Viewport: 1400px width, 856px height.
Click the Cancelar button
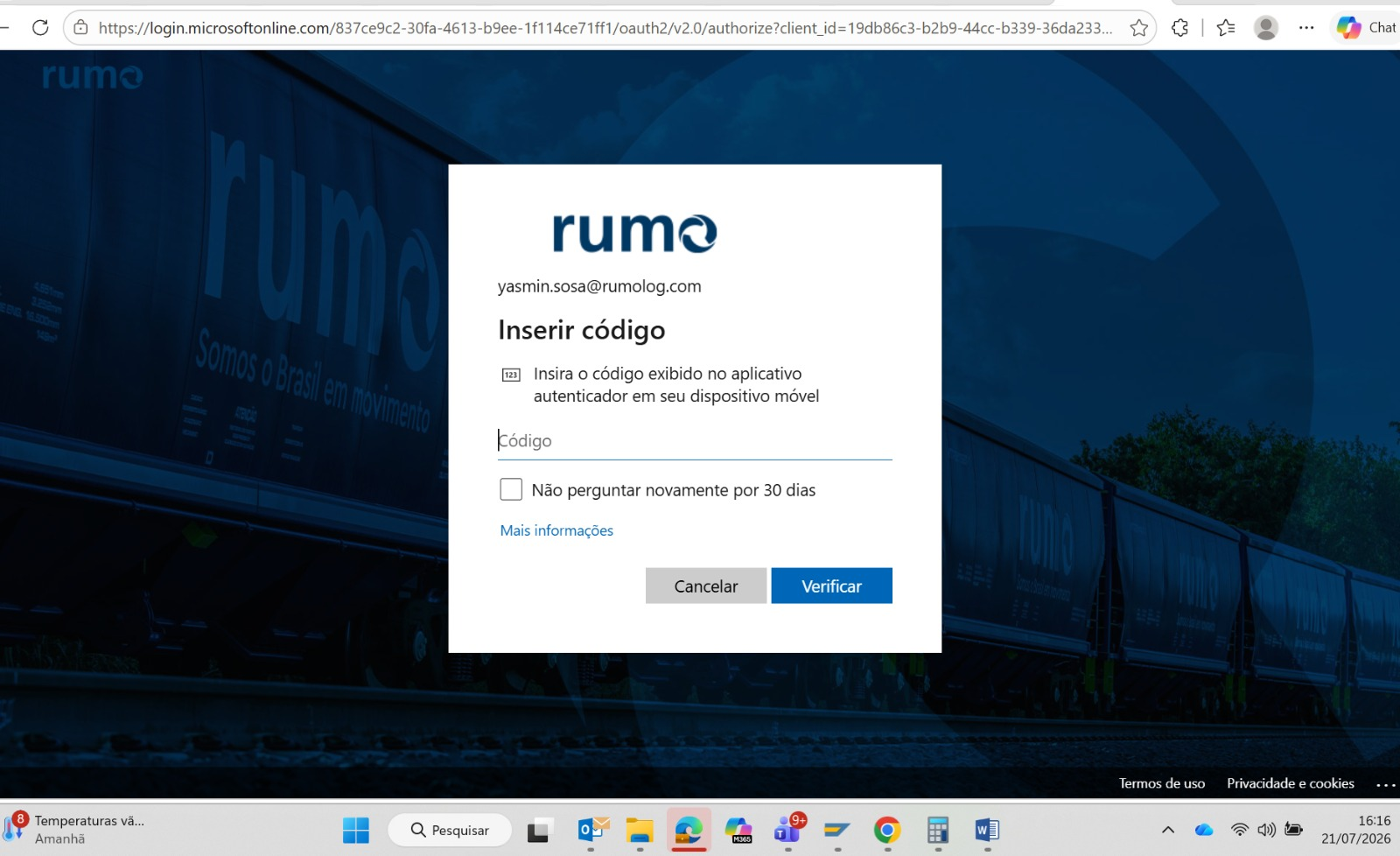click(x=706, y=586)
